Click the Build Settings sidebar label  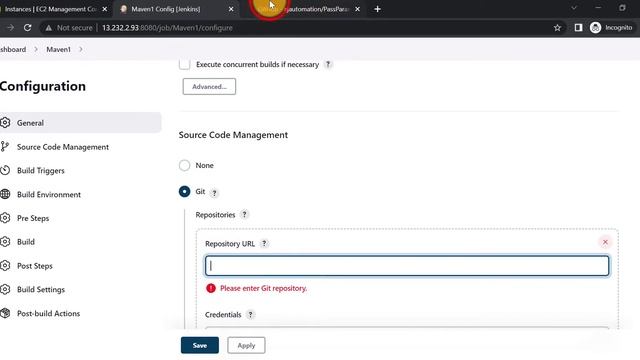click(x=41, y=289)
